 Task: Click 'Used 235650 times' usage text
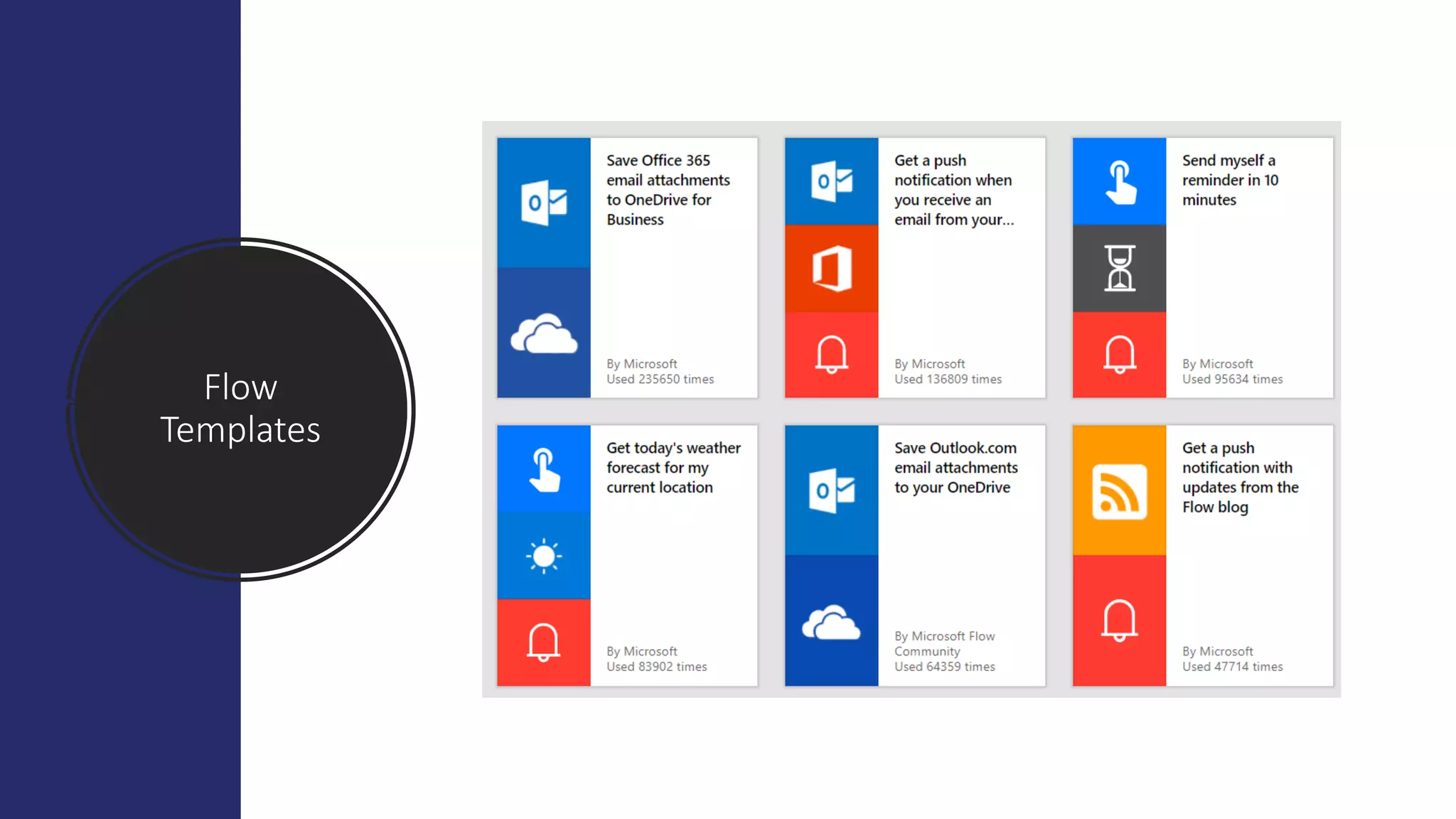point(660,380)
